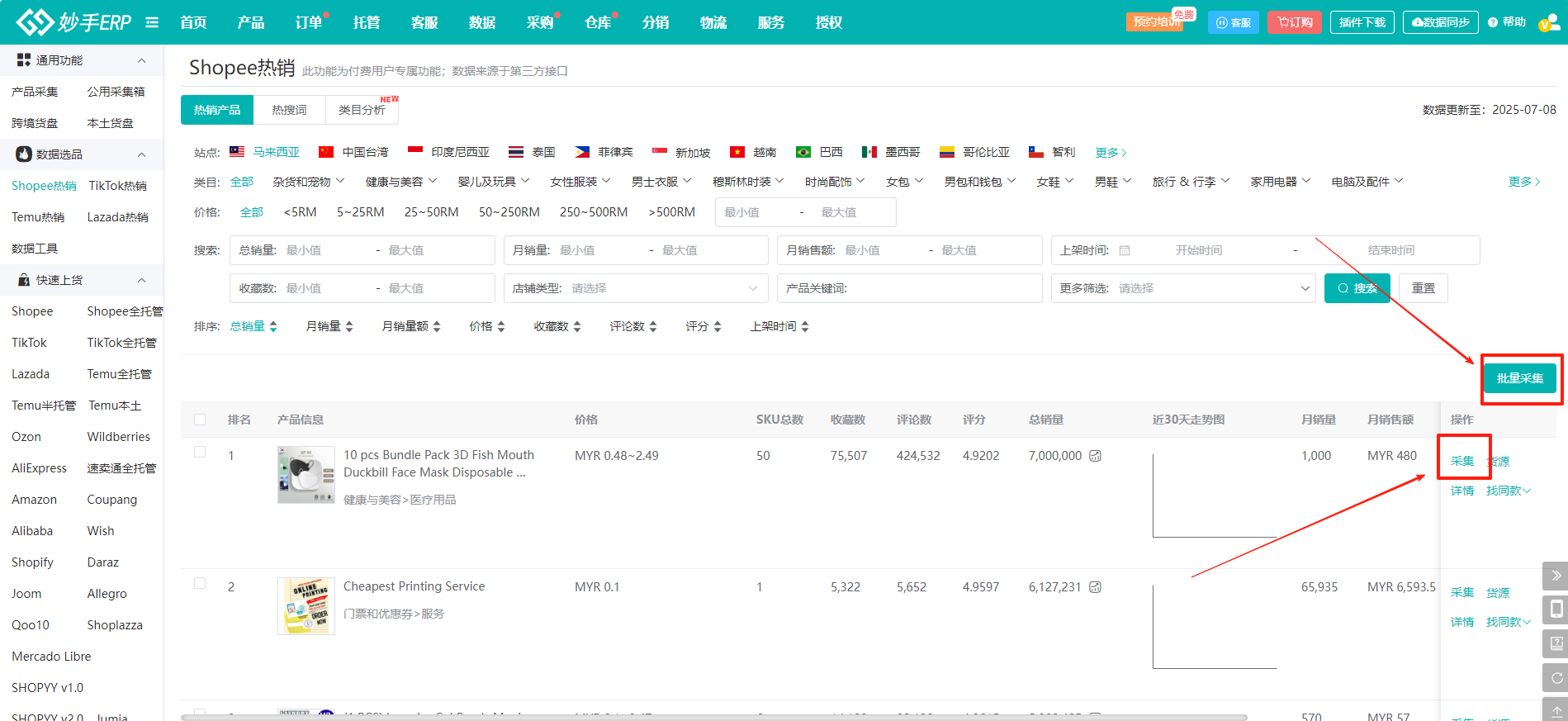
Task: Click the 重置 button
Action: pos(1424,288)
